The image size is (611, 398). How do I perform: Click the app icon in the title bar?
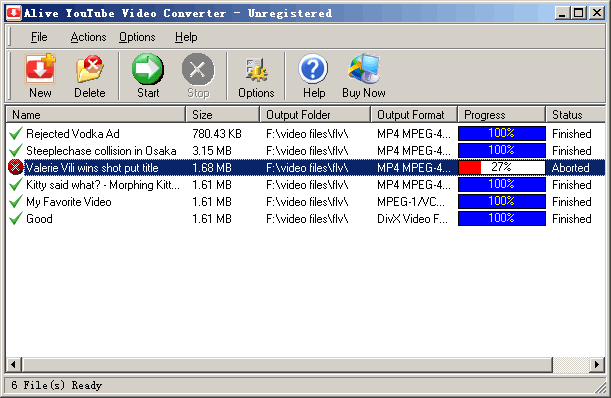click(x=14, y=13)
